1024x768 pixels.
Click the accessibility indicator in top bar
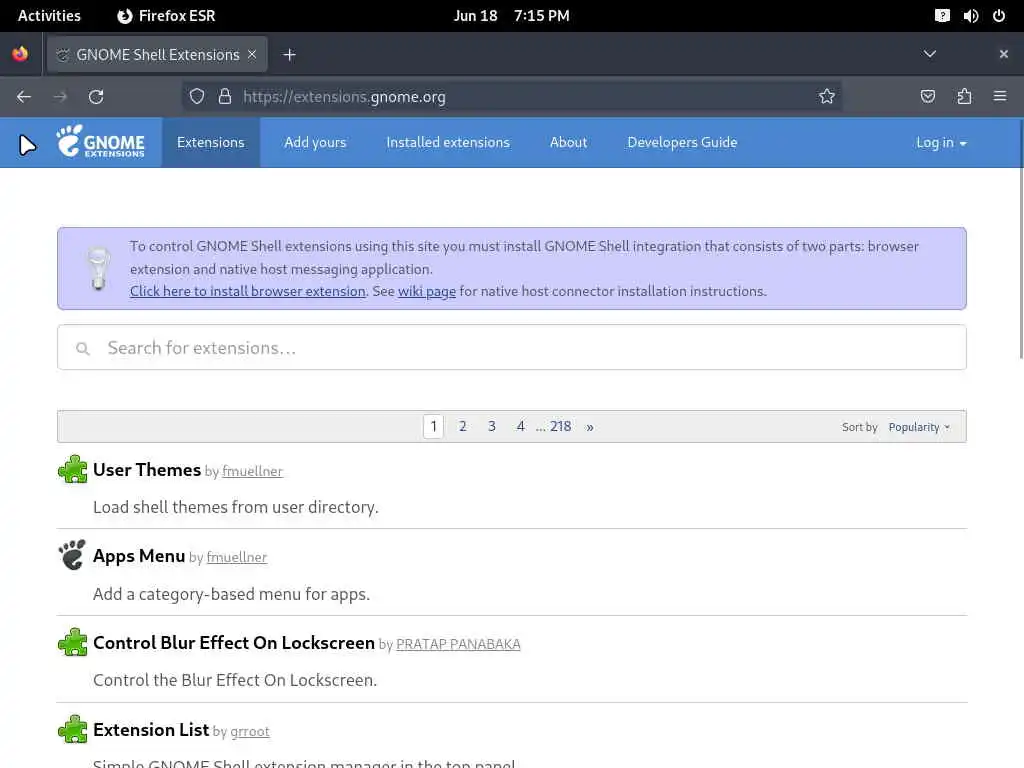pyautogui.click(x=942, y=16)
